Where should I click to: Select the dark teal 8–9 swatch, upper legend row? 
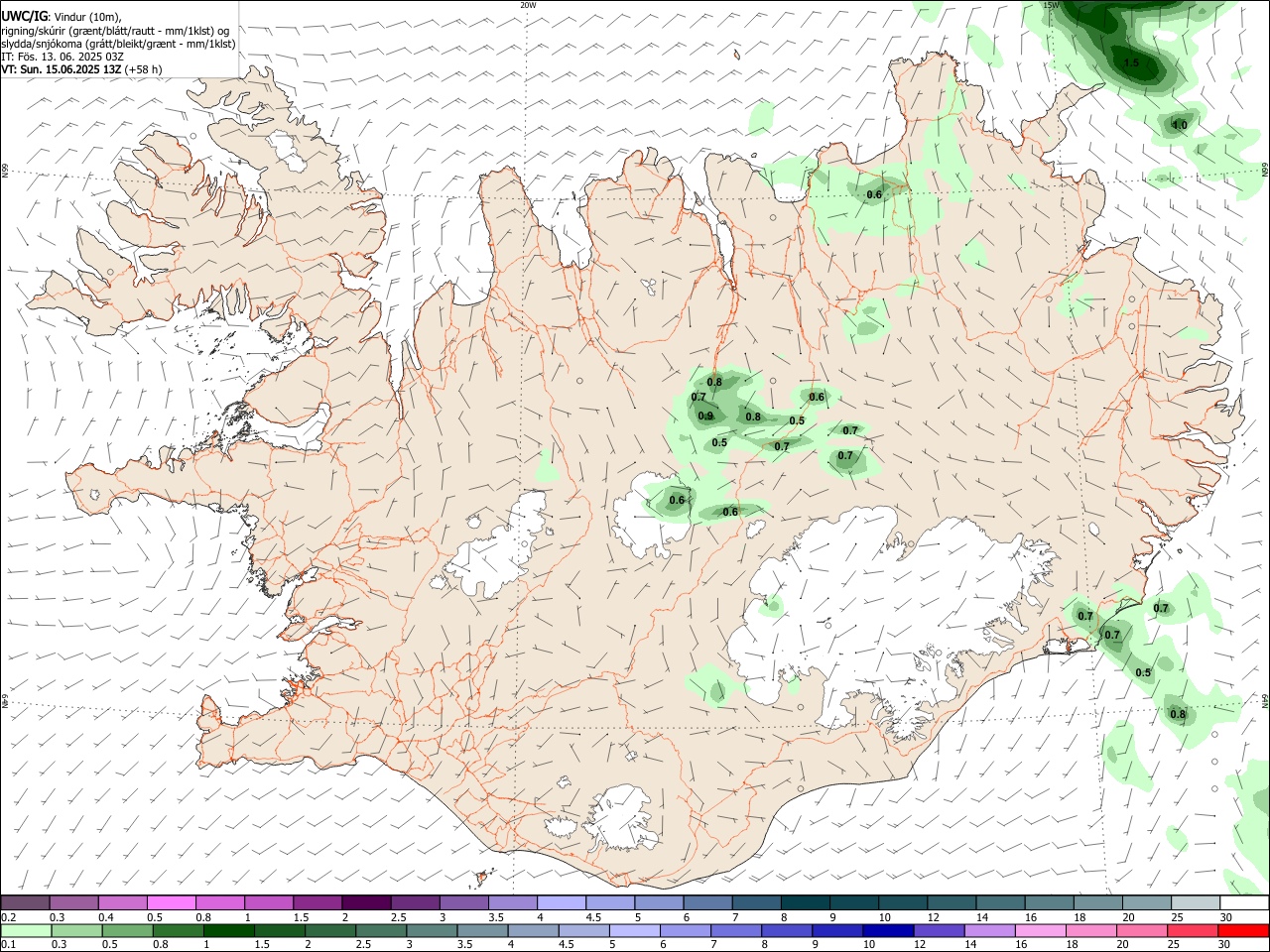pyautogui.click(x=804, y=902)
